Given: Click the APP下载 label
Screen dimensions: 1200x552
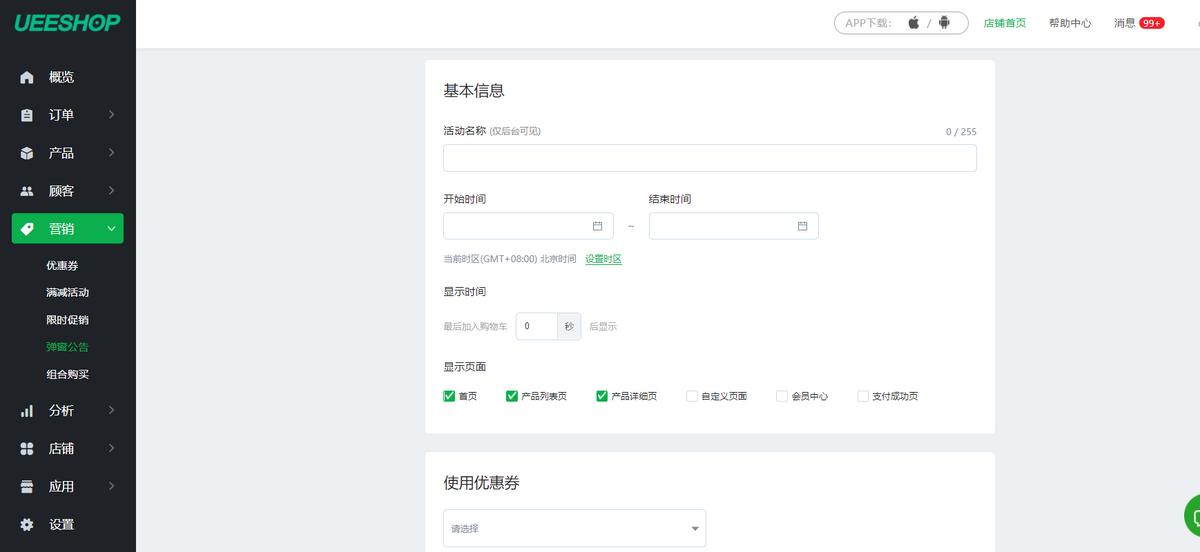Looking at the screenshot, I should click(x=868, y=23).
